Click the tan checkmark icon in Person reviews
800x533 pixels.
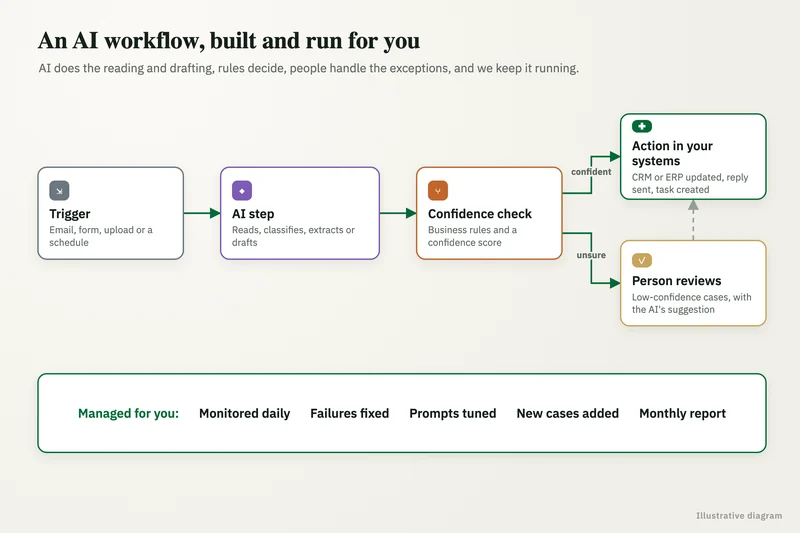(x=642, y=261)
